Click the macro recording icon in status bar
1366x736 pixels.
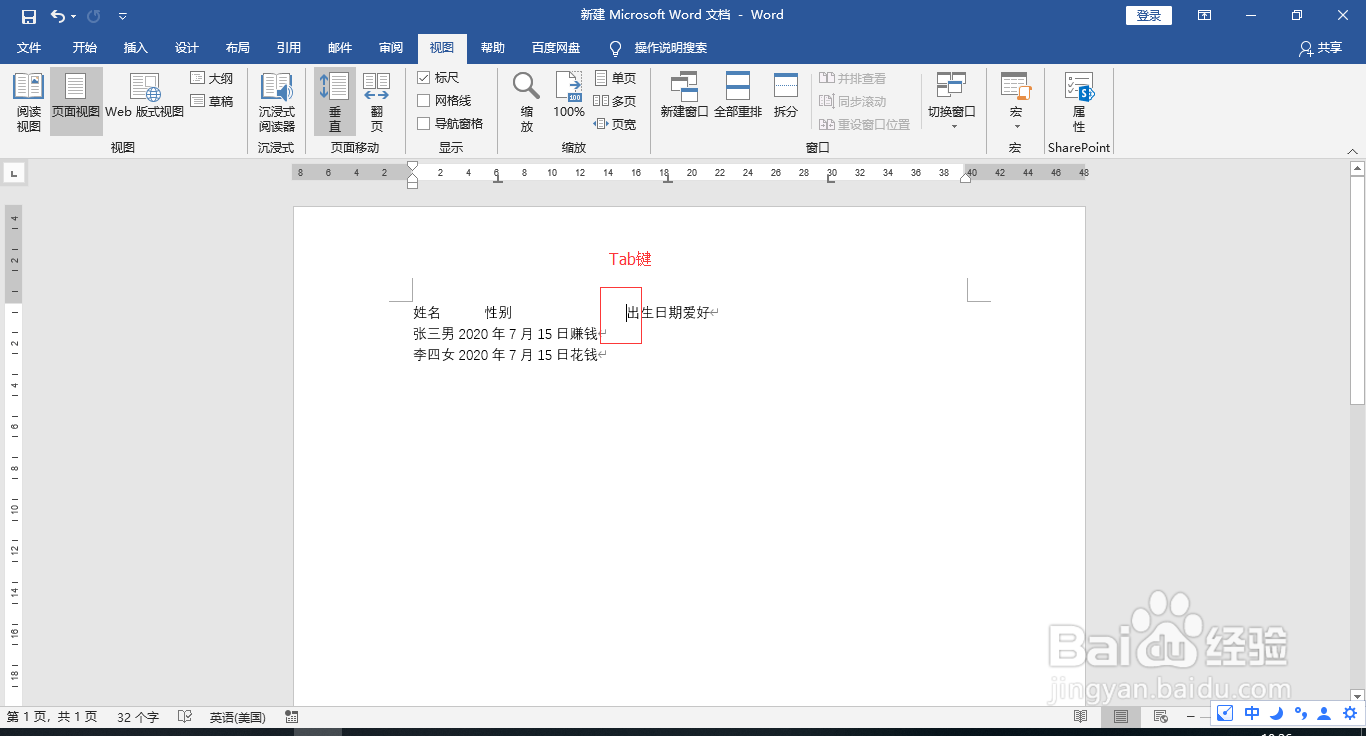[x=292, y=717]
